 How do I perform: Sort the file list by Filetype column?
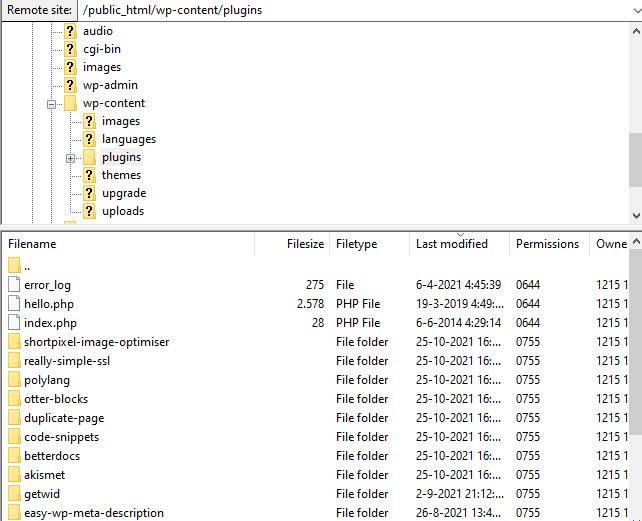(x=369, y=244)
